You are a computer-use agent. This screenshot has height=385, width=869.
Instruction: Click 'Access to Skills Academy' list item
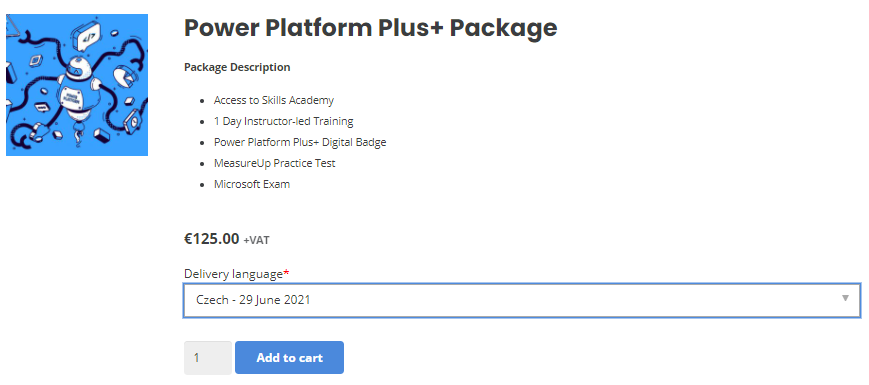pos(274,100)
